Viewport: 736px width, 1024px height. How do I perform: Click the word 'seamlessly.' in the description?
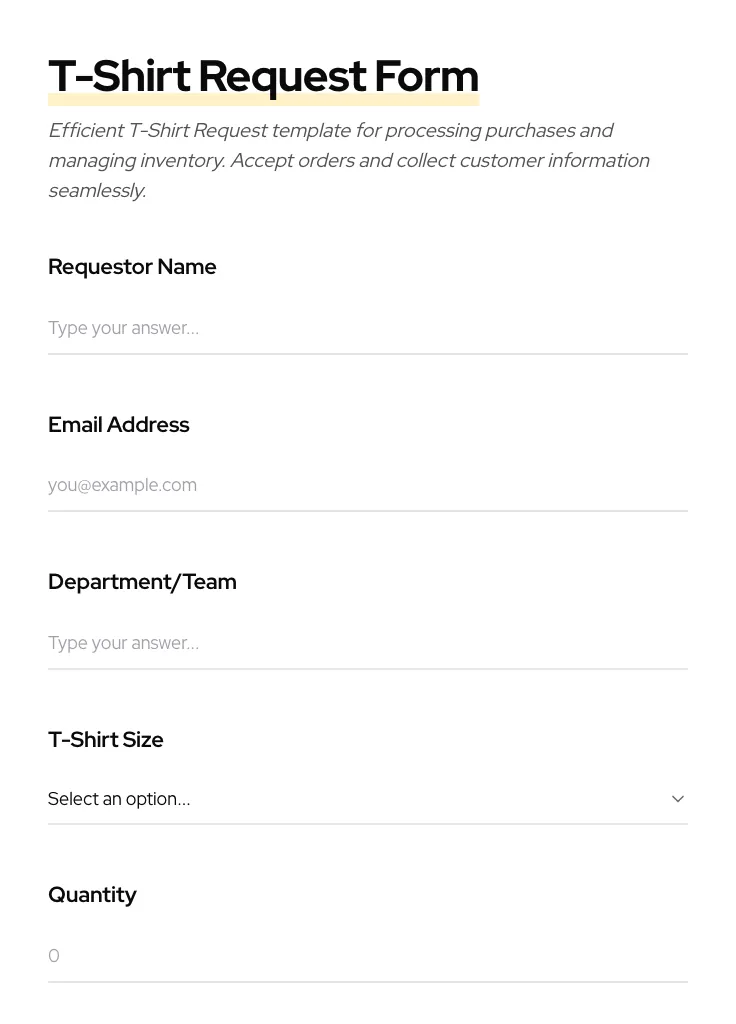(97, 190)
